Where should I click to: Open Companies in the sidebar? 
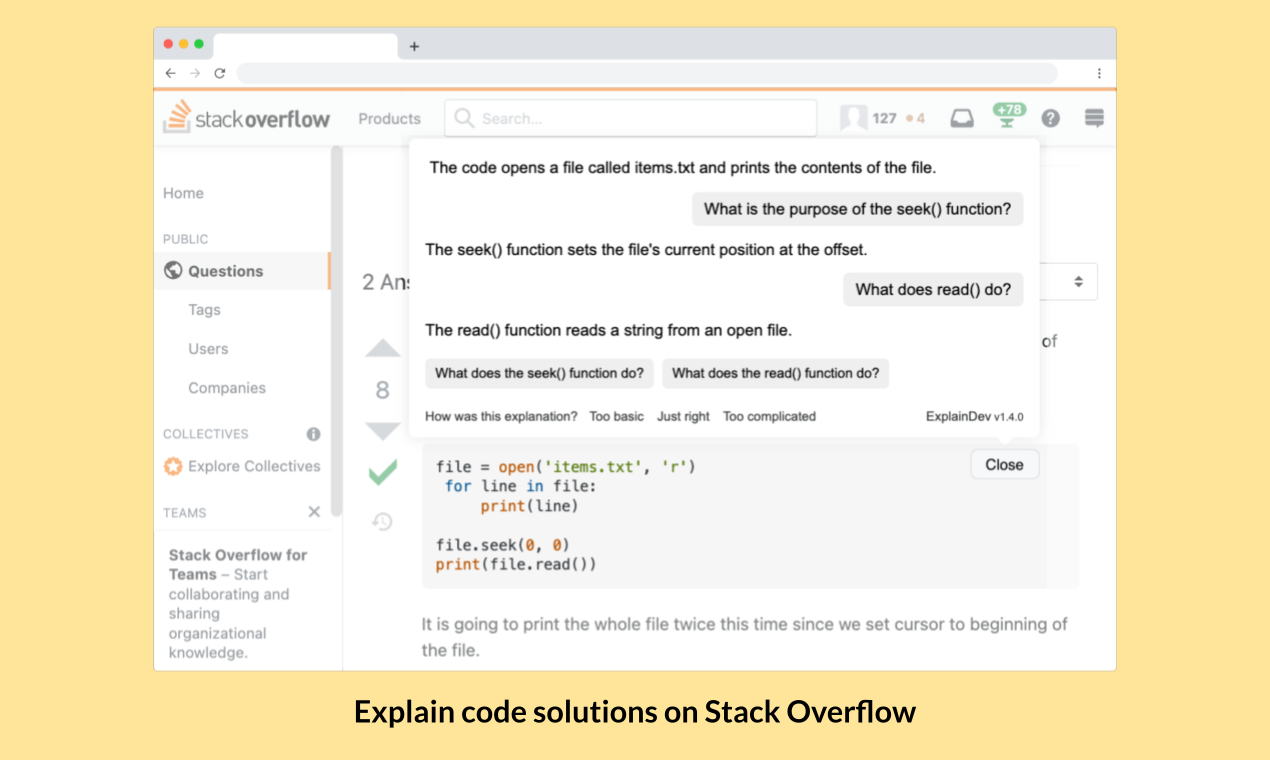[x=227, y=388]
